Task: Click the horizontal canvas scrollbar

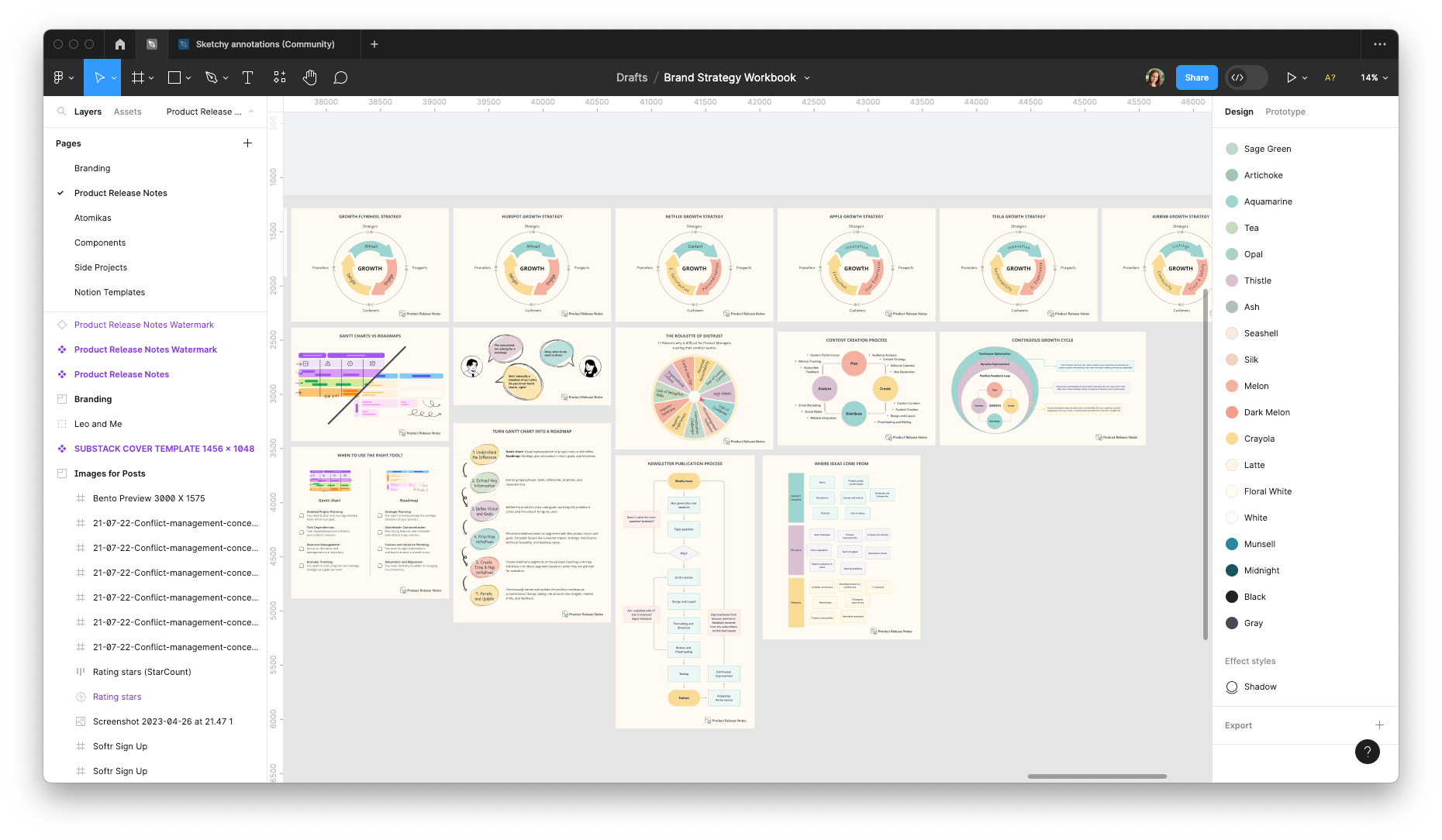Action: click(1097, 776)
